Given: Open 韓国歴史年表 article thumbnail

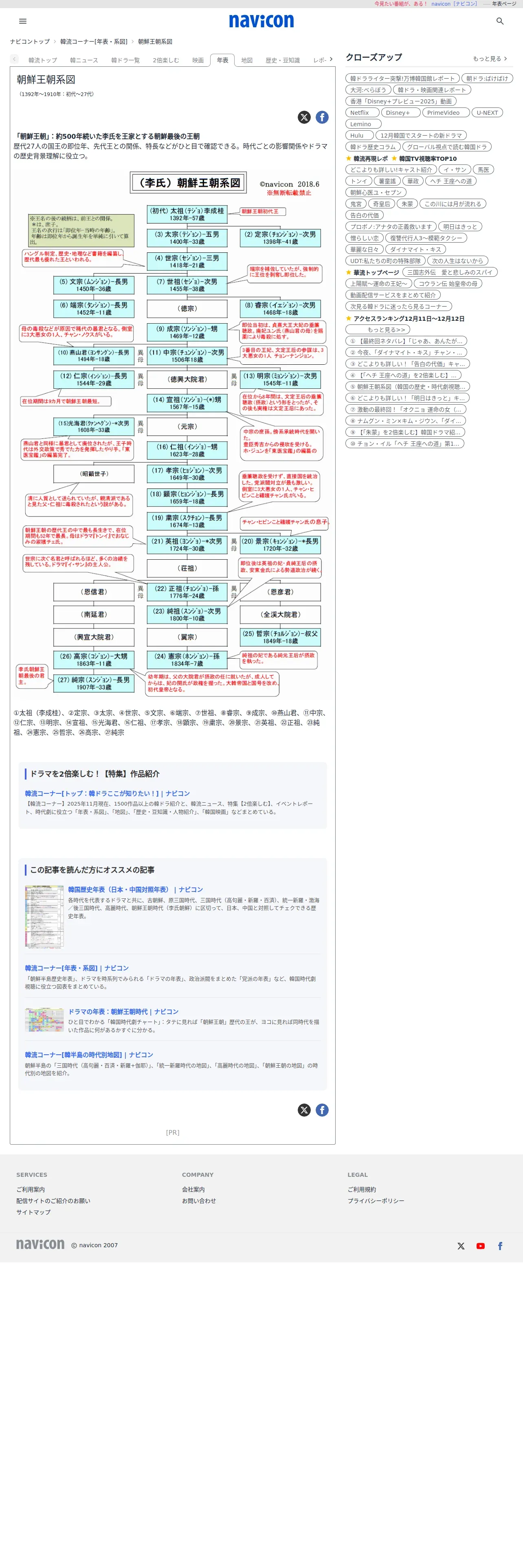Looking at the screenshot, I should 44,917.
